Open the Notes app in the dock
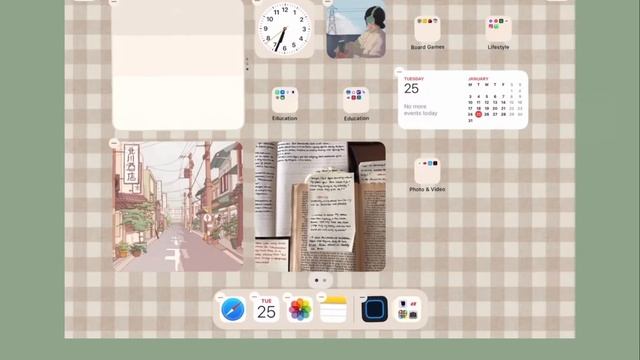640x360 pixels. pyautogui.click(x=333, y=309)
